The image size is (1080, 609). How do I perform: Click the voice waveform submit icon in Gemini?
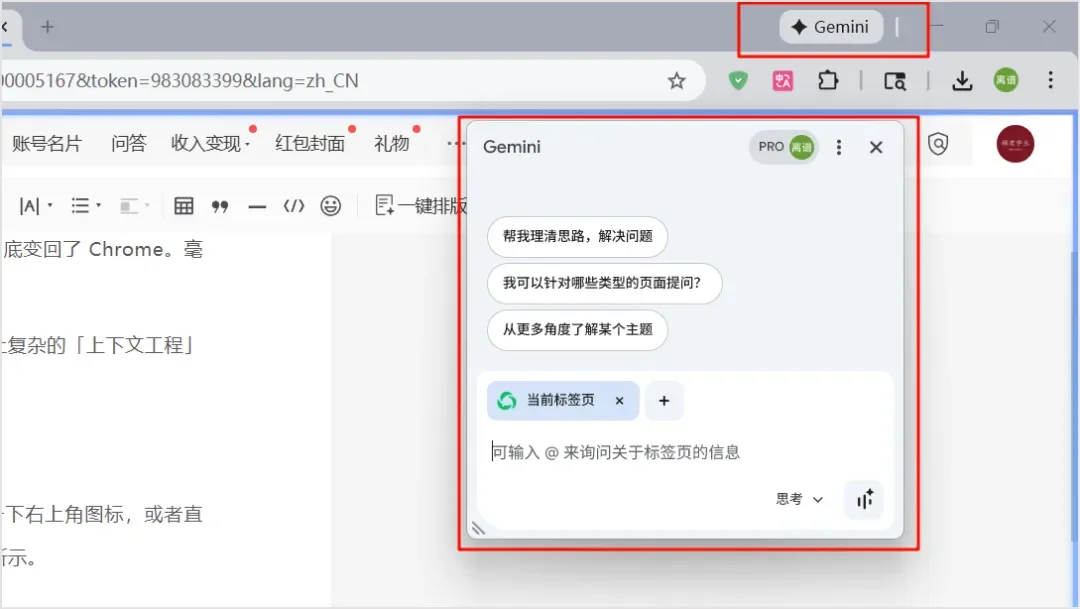(x=864, y=499)
